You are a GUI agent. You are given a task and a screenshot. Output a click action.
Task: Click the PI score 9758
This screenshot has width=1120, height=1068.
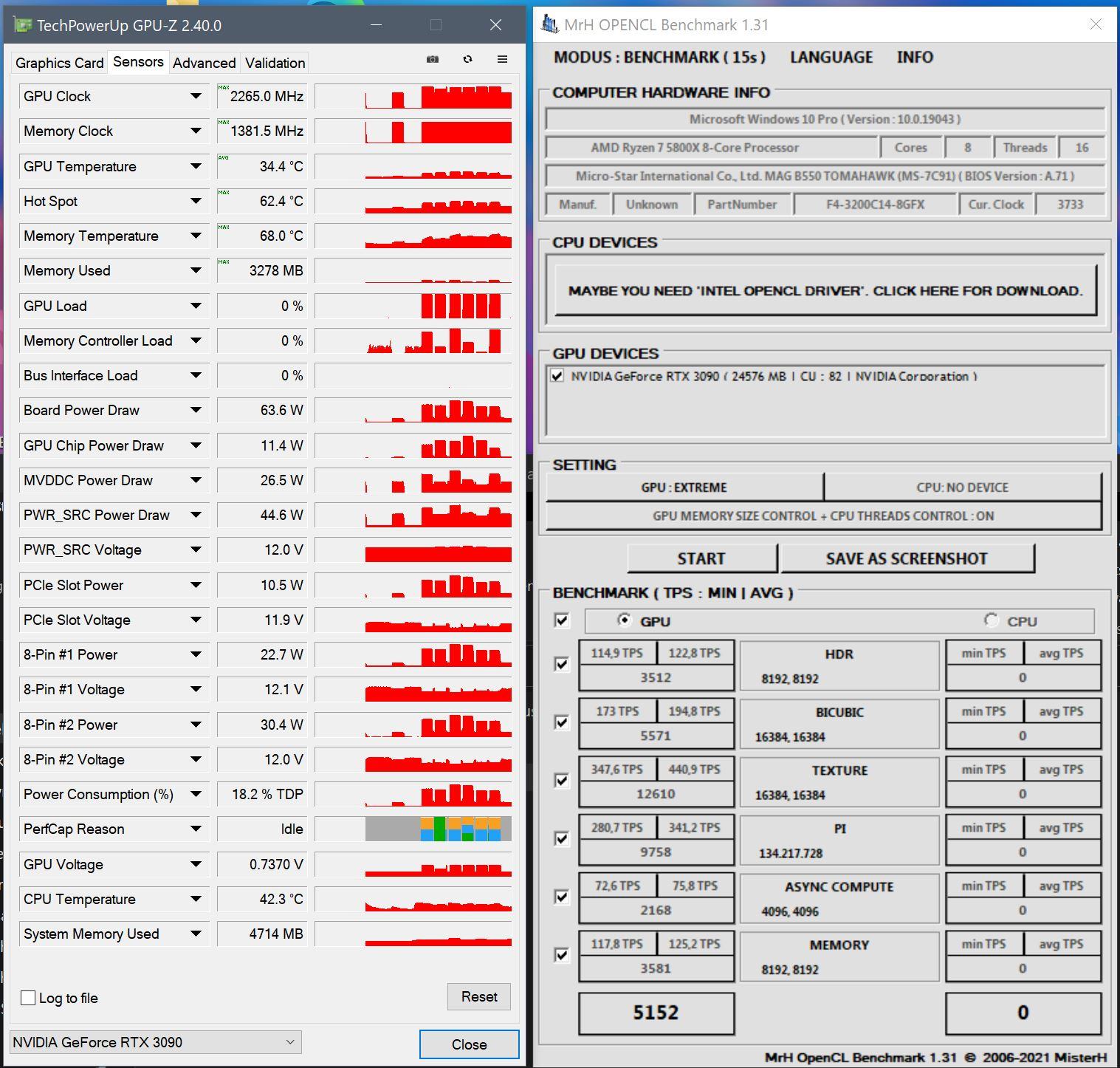click(x=656, y=852)
